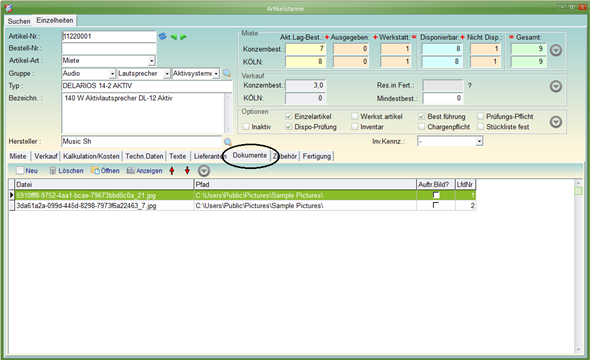Open the Gruppe dropdown showing Audio
Image resolution: width=590 pixels, height=360 pixels.
(112, 73)
